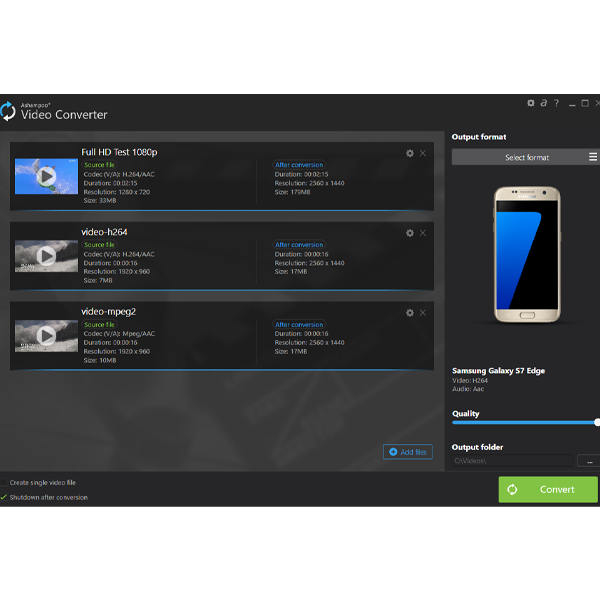Minimize the Video Converter window
Viewport: 600px width, 600px height.
[x=572, y=104]
